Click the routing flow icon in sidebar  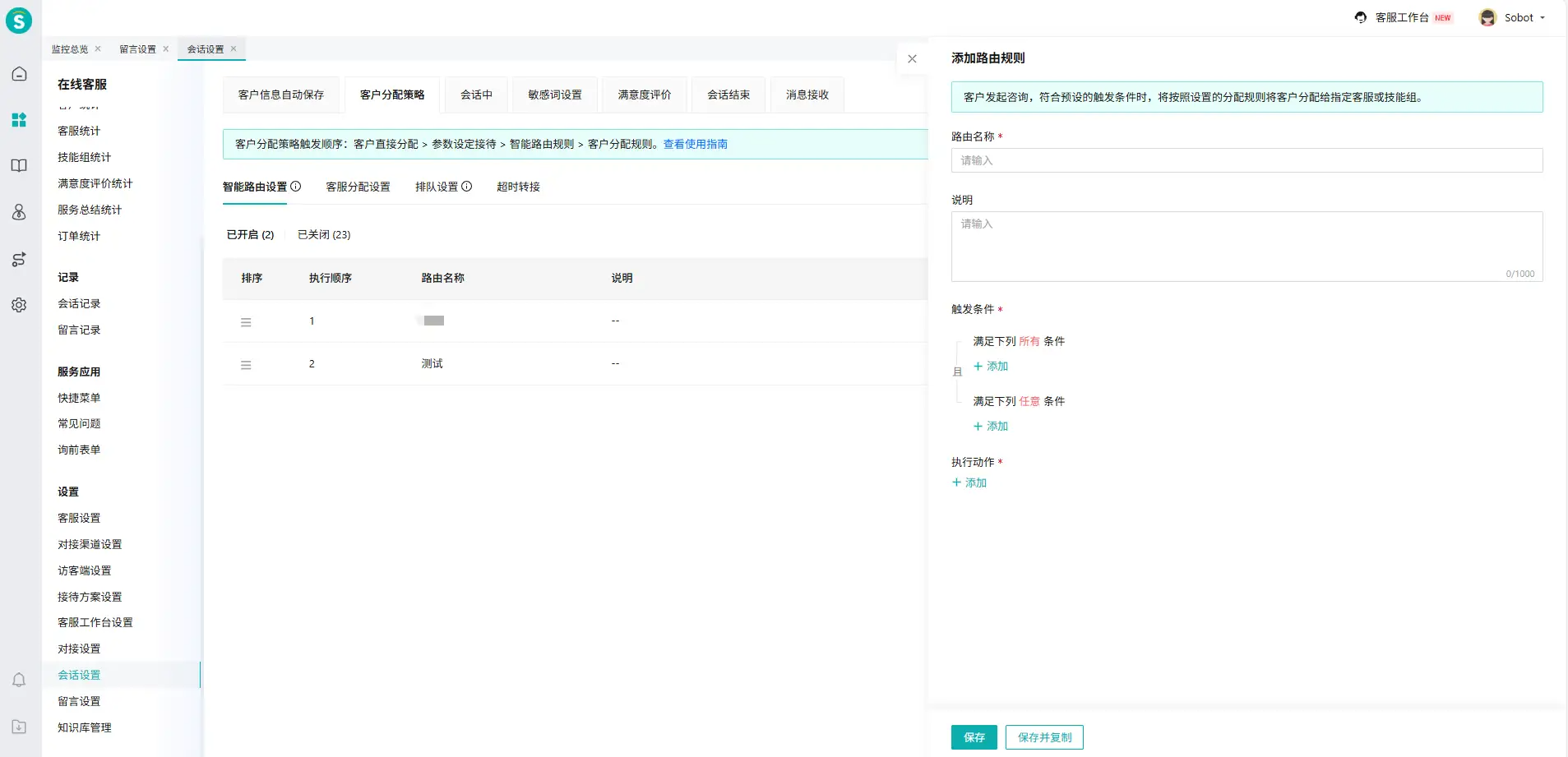coord(19,260)
